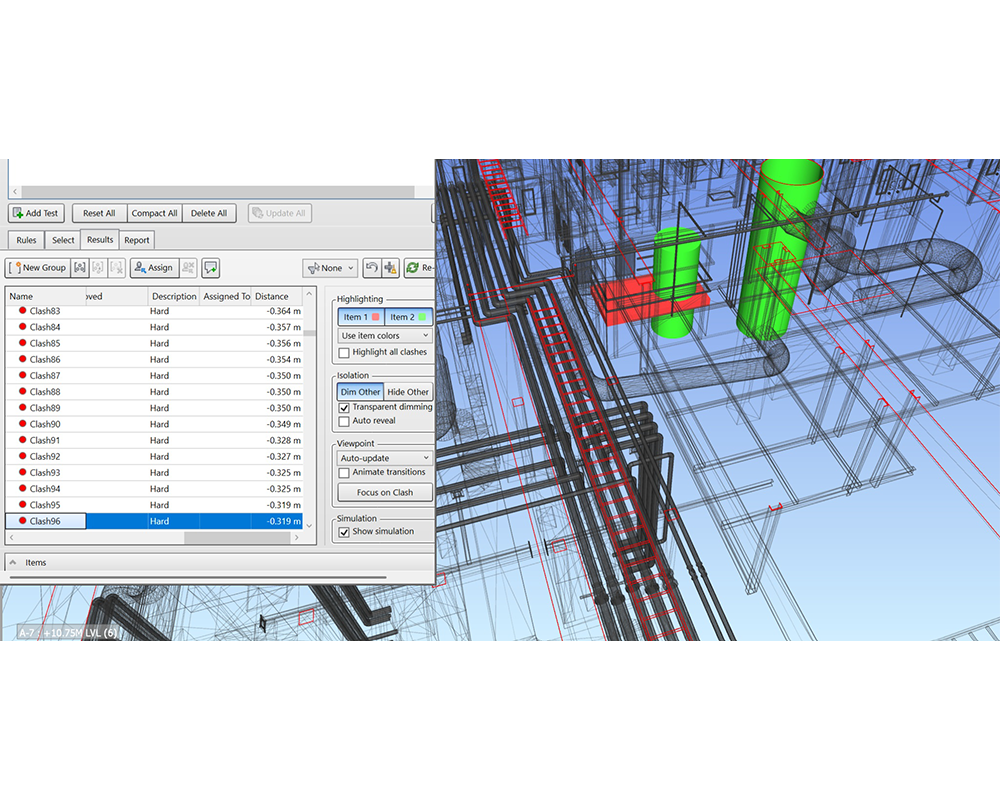Viewport: 1000px width, 800px height.
Task: Toggle Item 1 highlighting button
Action: tap(361, 317)
